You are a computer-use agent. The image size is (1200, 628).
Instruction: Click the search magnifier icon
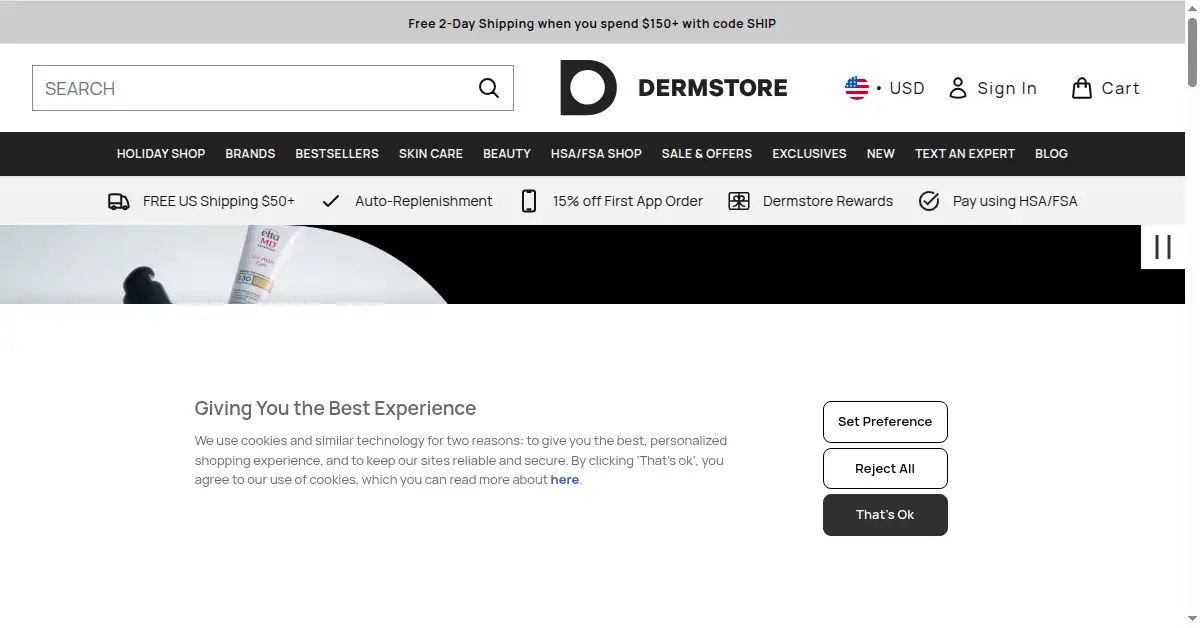(489, 88)
